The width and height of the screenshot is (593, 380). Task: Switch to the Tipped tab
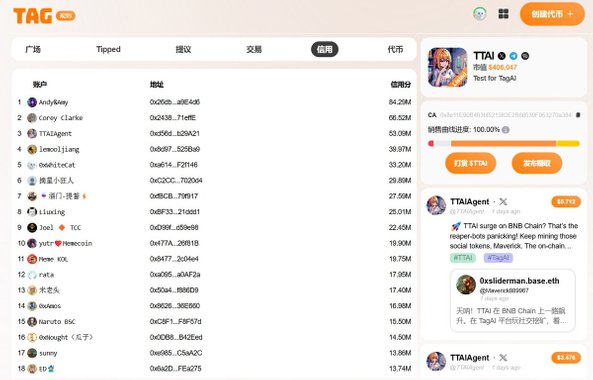(108, 49)
